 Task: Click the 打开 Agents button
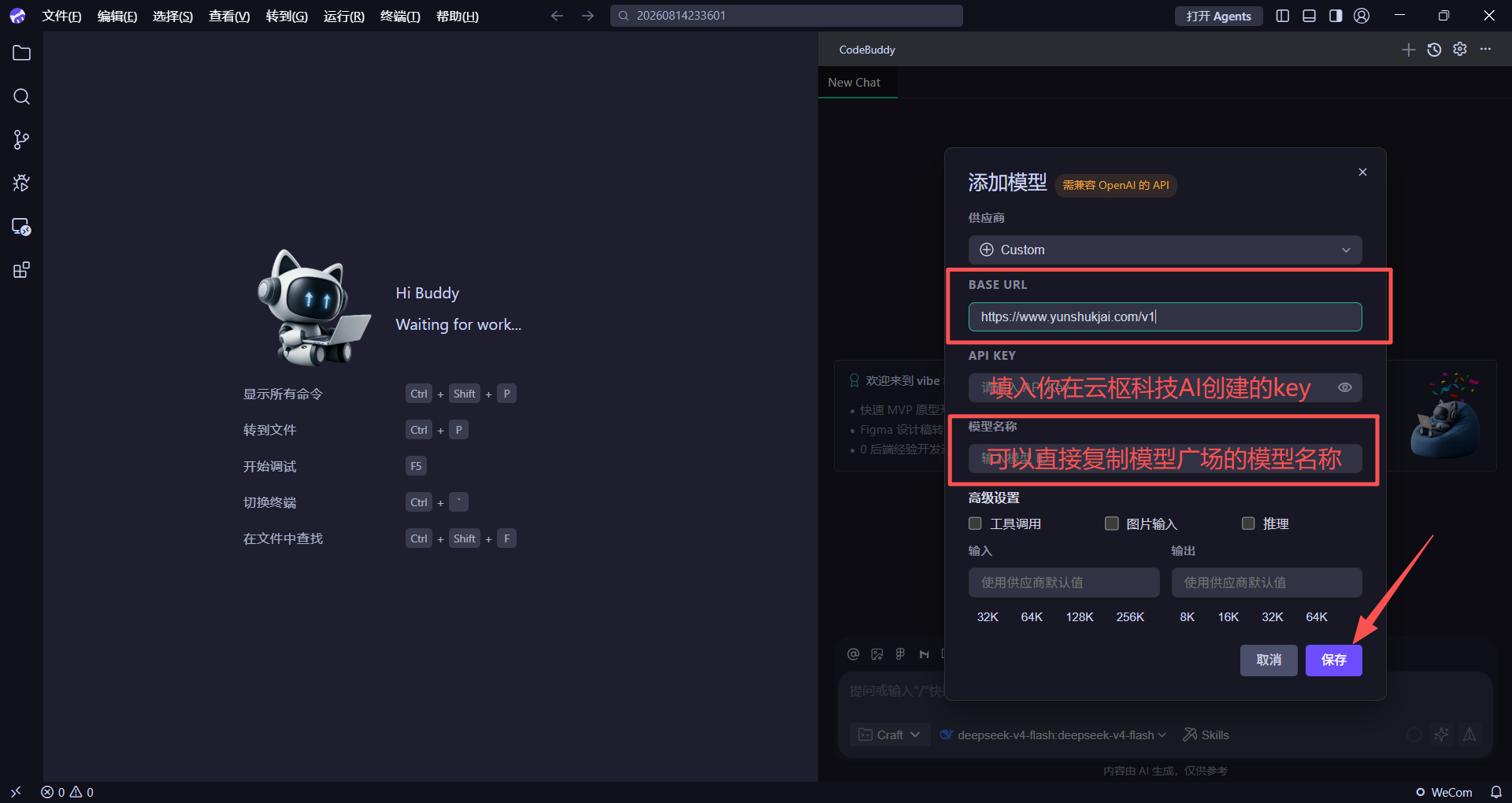[x=1219, y=16]
